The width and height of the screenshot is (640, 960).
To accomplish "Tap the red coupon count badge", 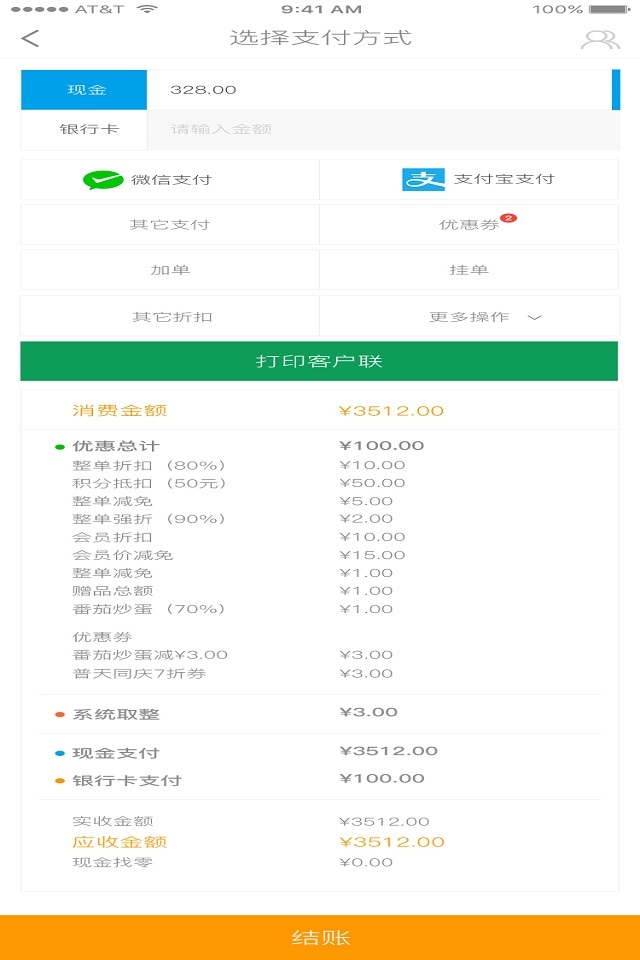I will pyautogui.click(x=508, y=217).
